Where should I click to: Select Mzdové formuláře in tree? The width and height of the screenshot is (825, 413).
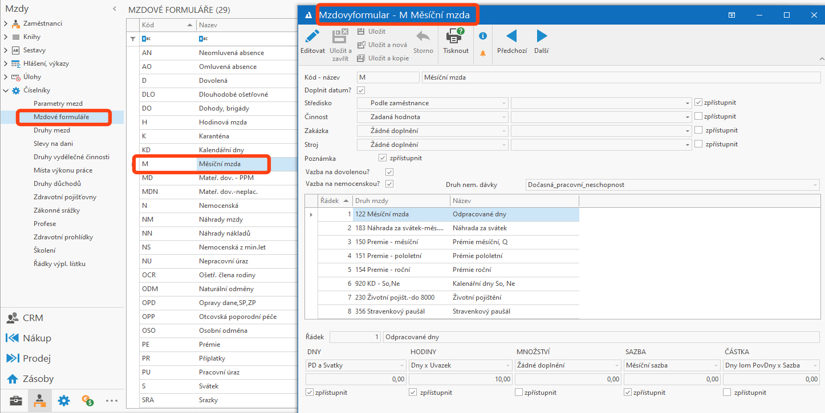click(x=61, y=117)
